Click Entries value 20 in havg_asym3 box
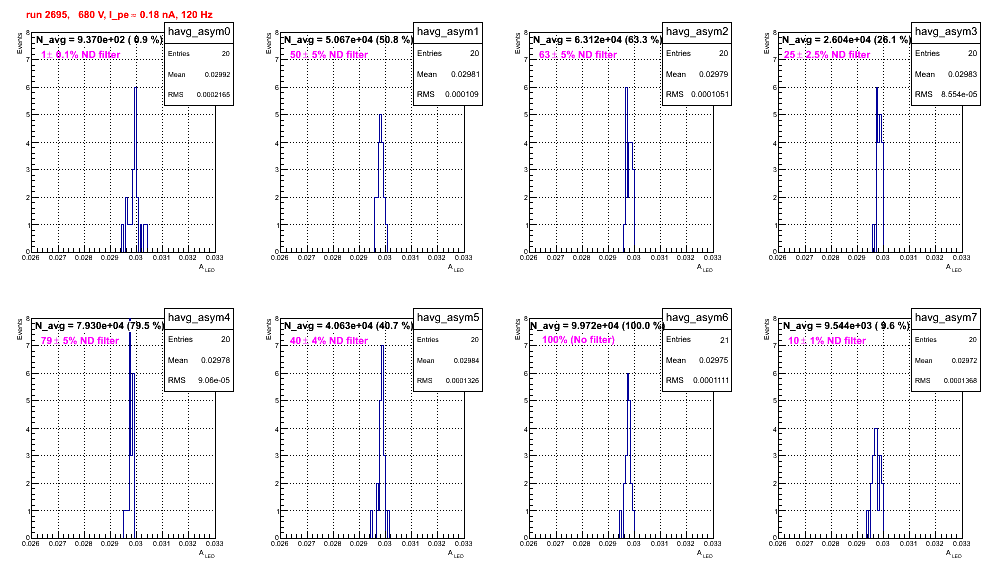The height and width of the screenshot is (572, 996). tap(972, 53)
